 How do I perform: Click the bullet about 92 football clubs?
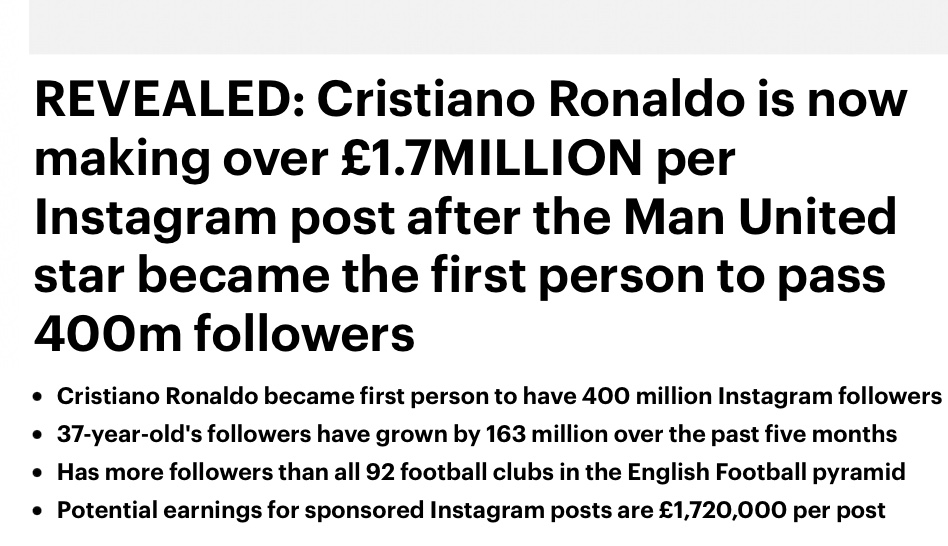481,472
